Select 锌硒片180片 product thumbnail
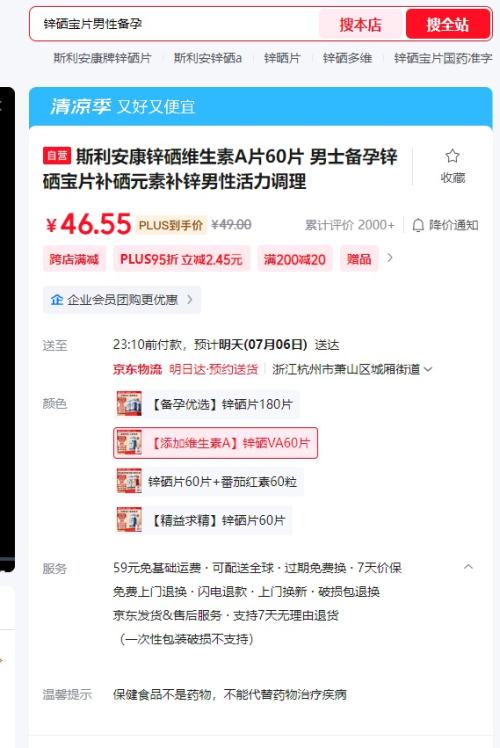 click(x=129, y=404)
